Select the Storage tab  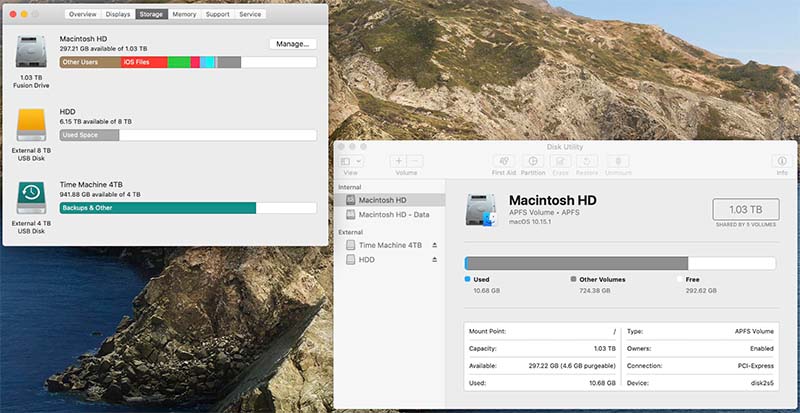152,14
